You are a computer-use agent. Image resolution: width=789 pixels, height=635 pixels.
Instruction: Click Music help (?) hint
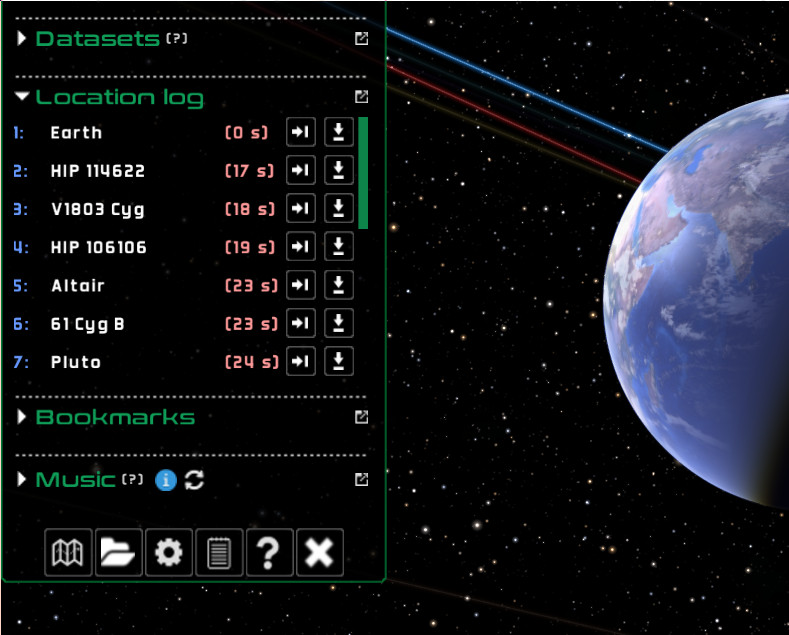point(132,479)
